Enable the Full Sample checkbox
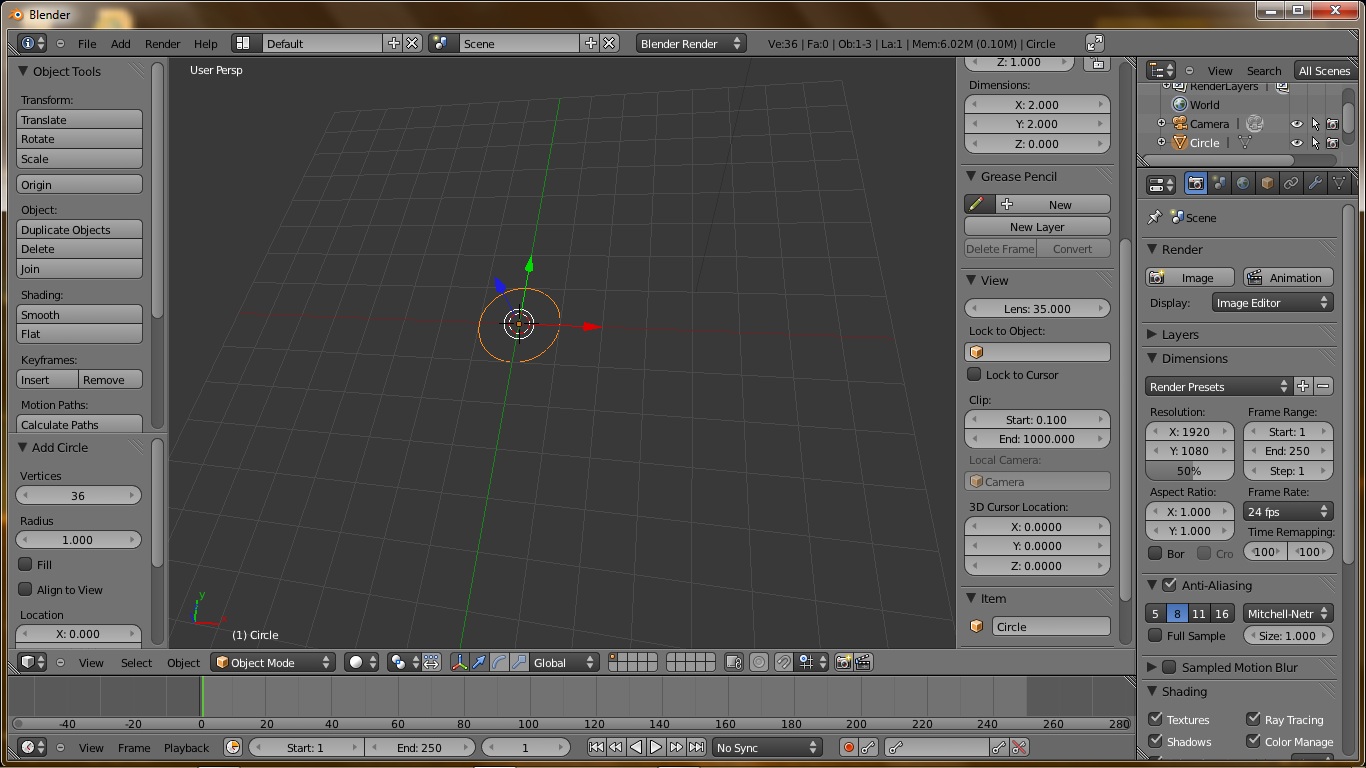This screenshot has width=1366, height=768. [1155, 635]
